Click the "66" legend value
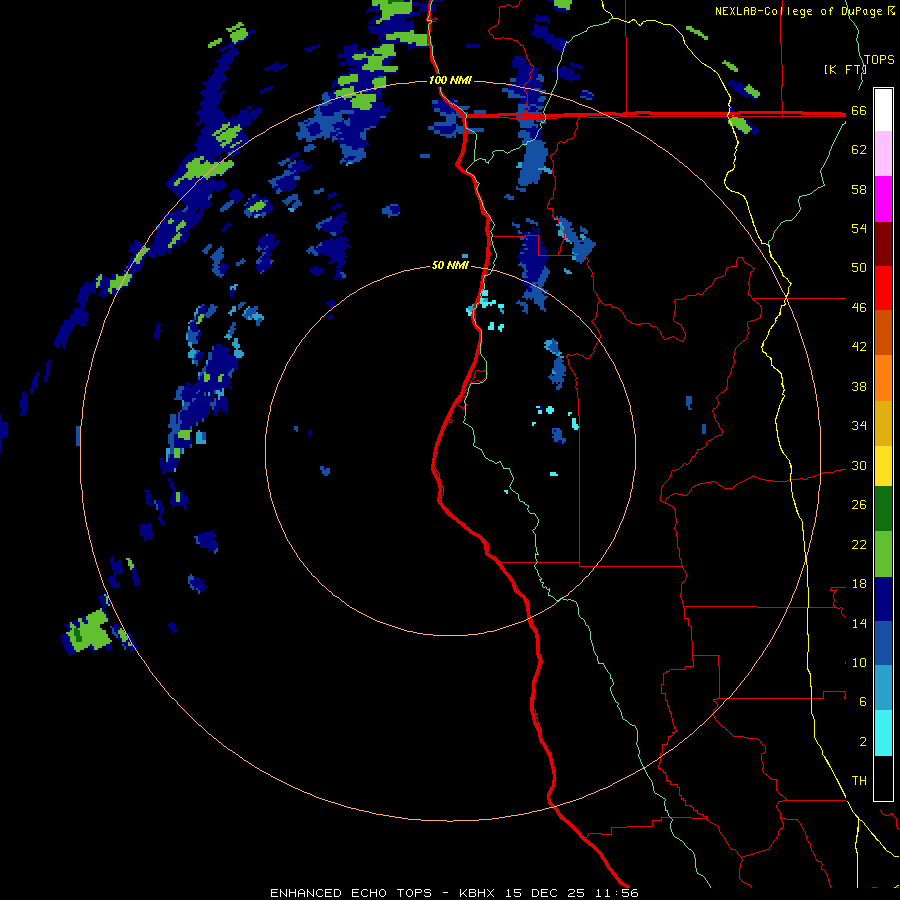 tap(859, 111)
